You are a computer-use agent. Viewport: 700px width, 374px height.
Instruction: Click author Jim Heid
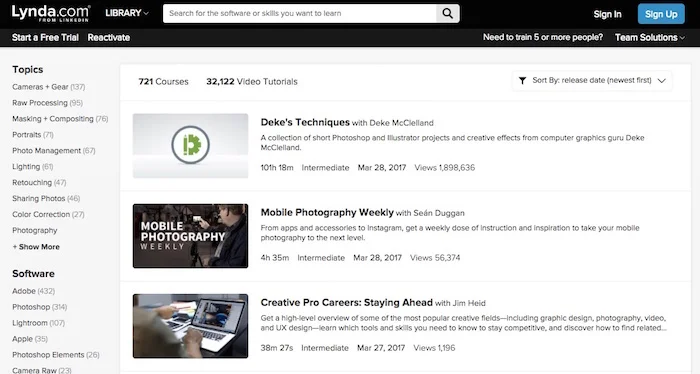point(469,303)
